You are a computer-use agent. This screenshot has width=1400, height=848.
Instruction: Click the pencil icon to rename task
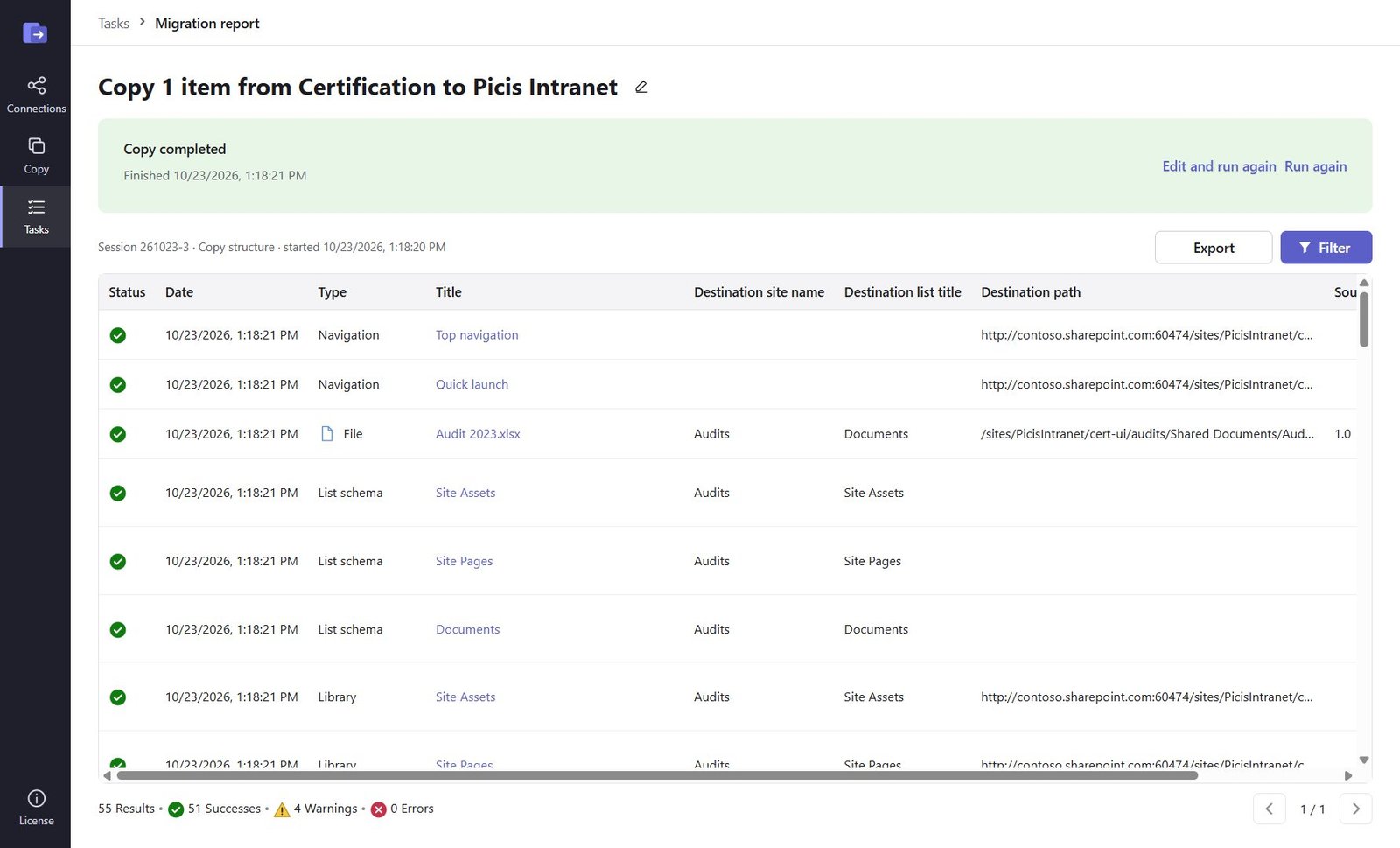pyautogui.click(x=641, y=87)
